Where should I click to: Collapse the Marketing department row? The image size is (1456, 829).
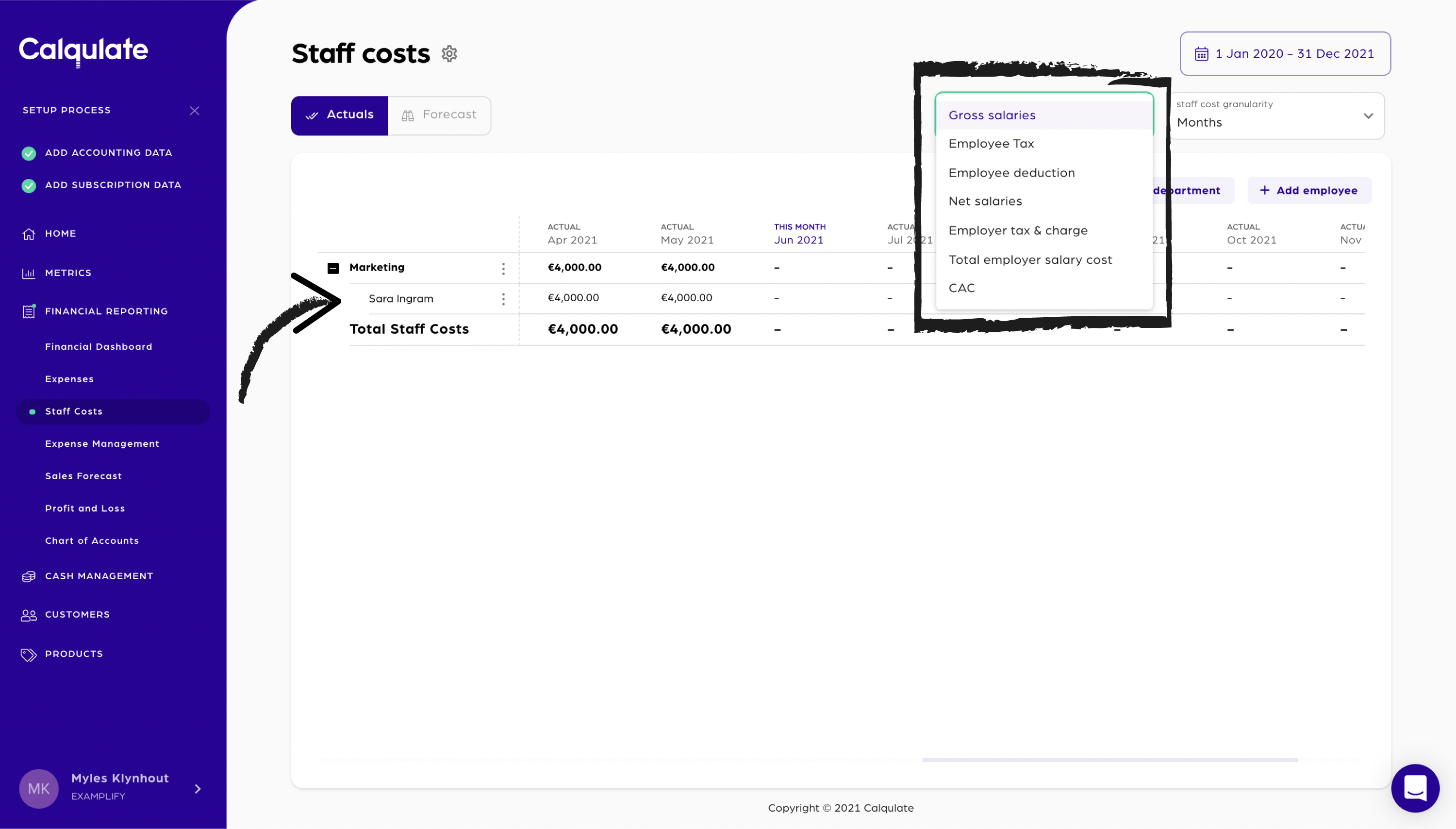(x=333, y=268)
